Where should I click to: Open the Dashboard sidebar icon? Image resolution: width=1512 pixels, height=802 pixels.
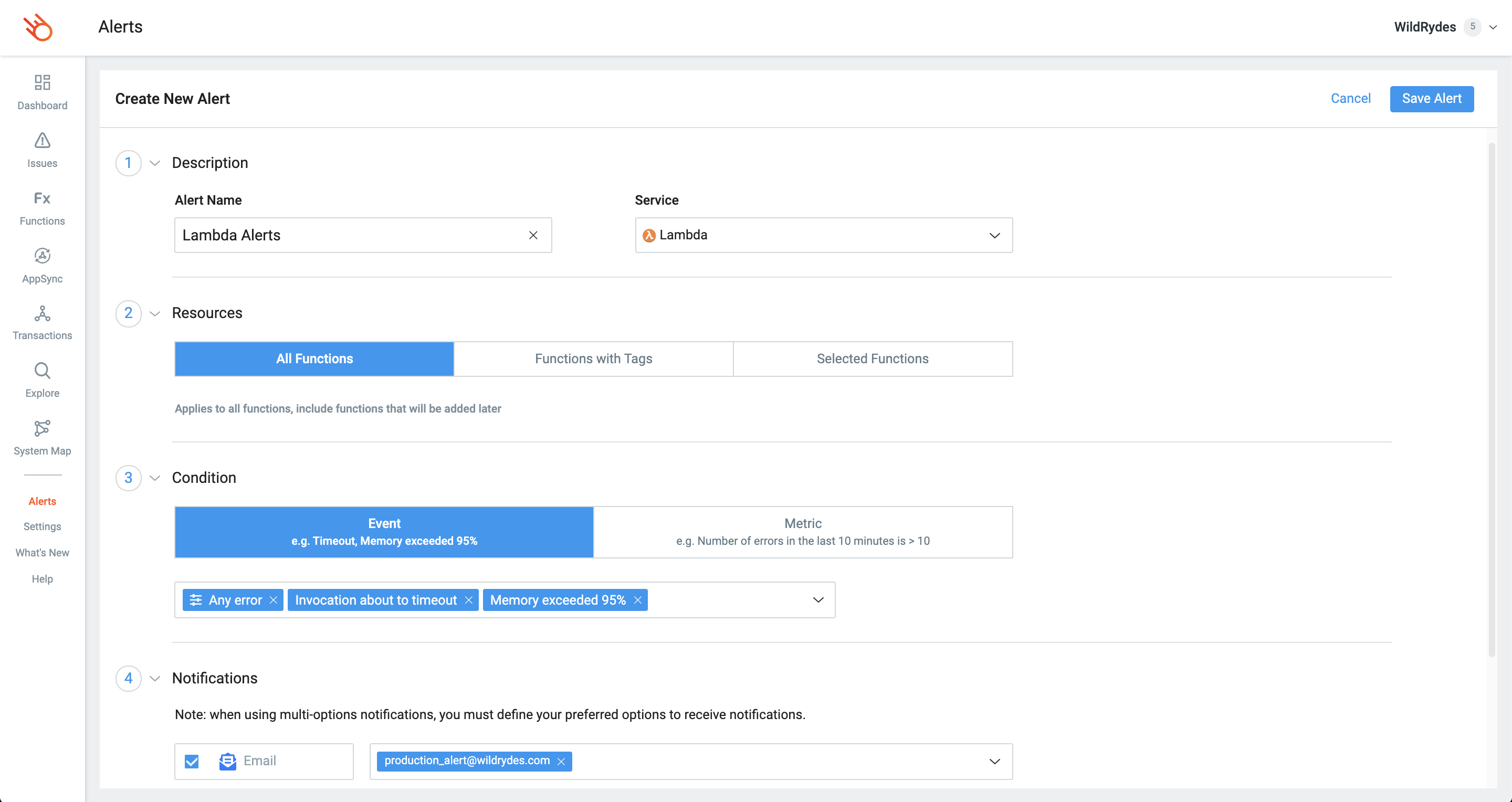pyautogui.click(x=42, y=83)
